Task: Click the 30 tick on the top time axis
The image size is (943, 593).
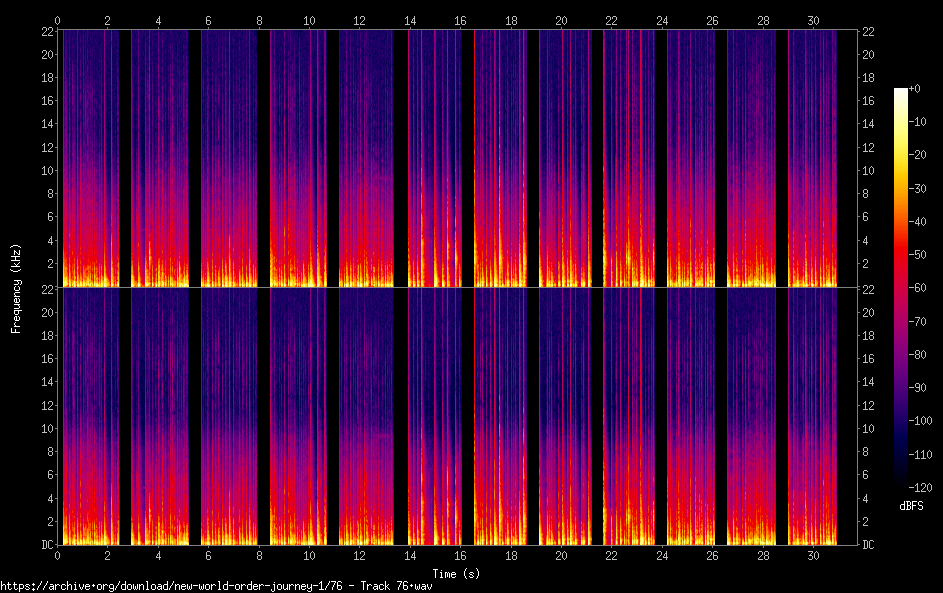Action: click(812, 20)
